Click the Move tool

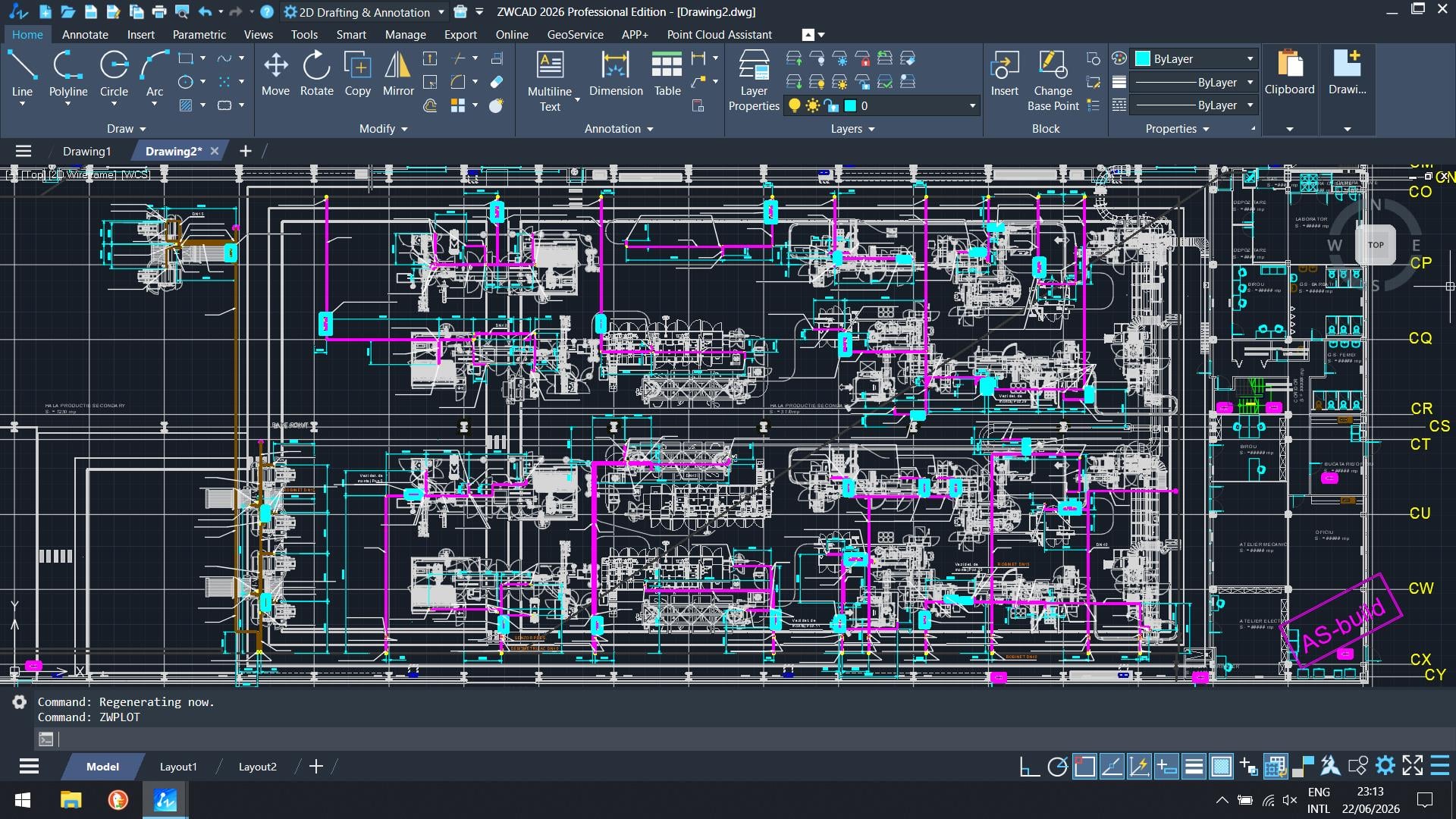[x=275, y=74]
